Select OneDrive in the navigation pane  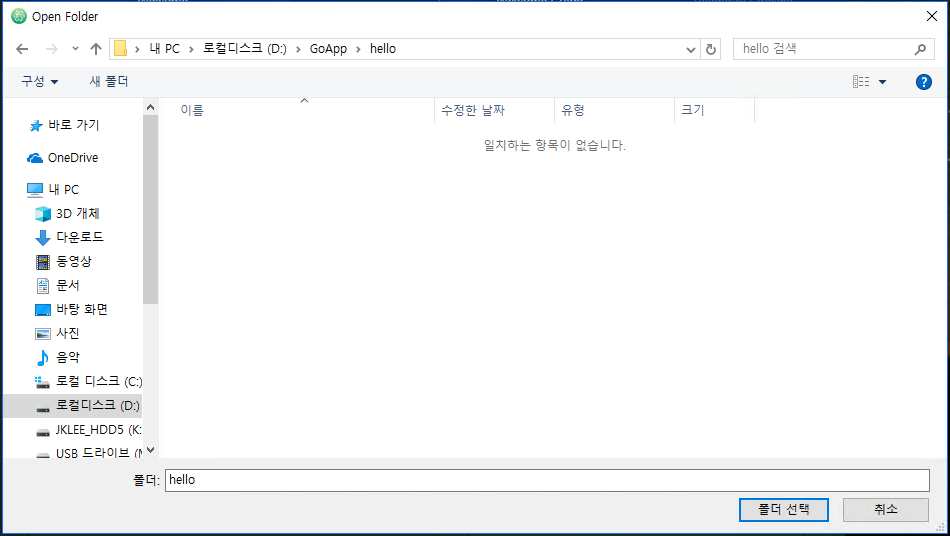(72, 158)
